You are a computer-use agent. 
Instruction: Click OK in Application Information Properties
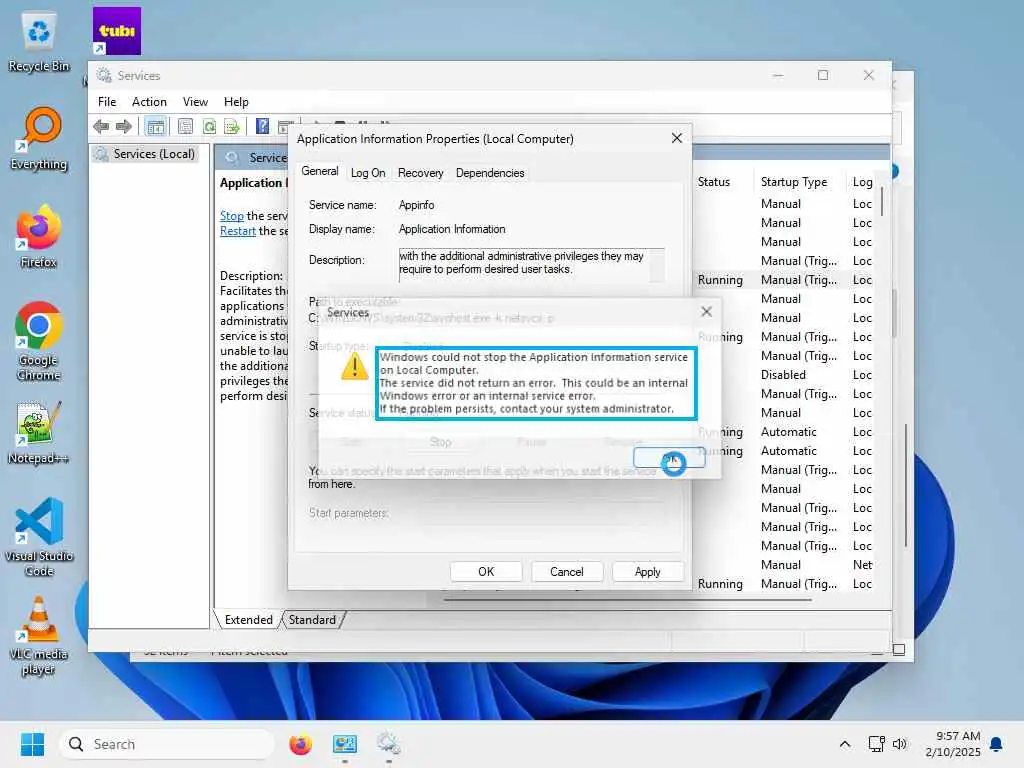click(486, 571)
